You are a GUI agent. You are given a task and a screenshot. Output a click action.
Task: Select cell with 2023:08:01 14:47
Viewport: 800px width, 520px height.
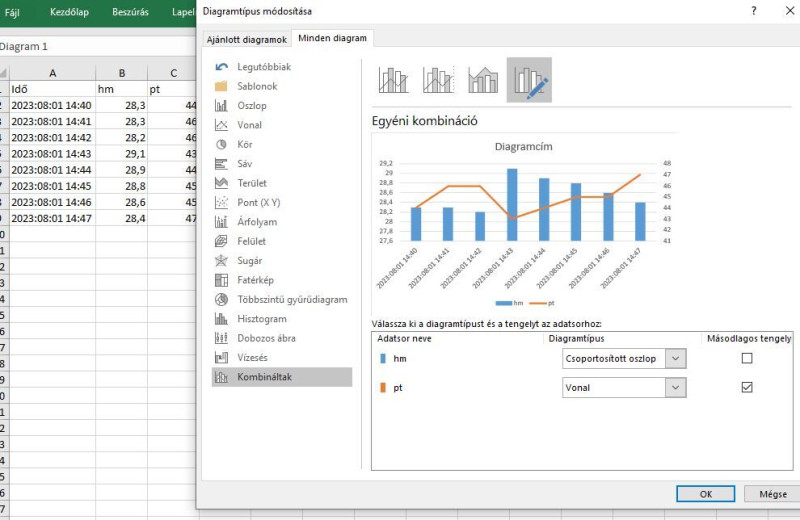pyautogui.click(x=53, y=218)
